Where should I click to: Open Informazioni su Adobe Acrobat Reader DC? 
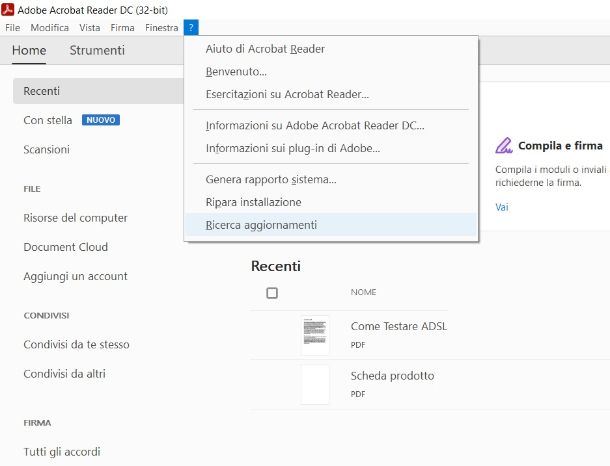(x=314, y=125)
